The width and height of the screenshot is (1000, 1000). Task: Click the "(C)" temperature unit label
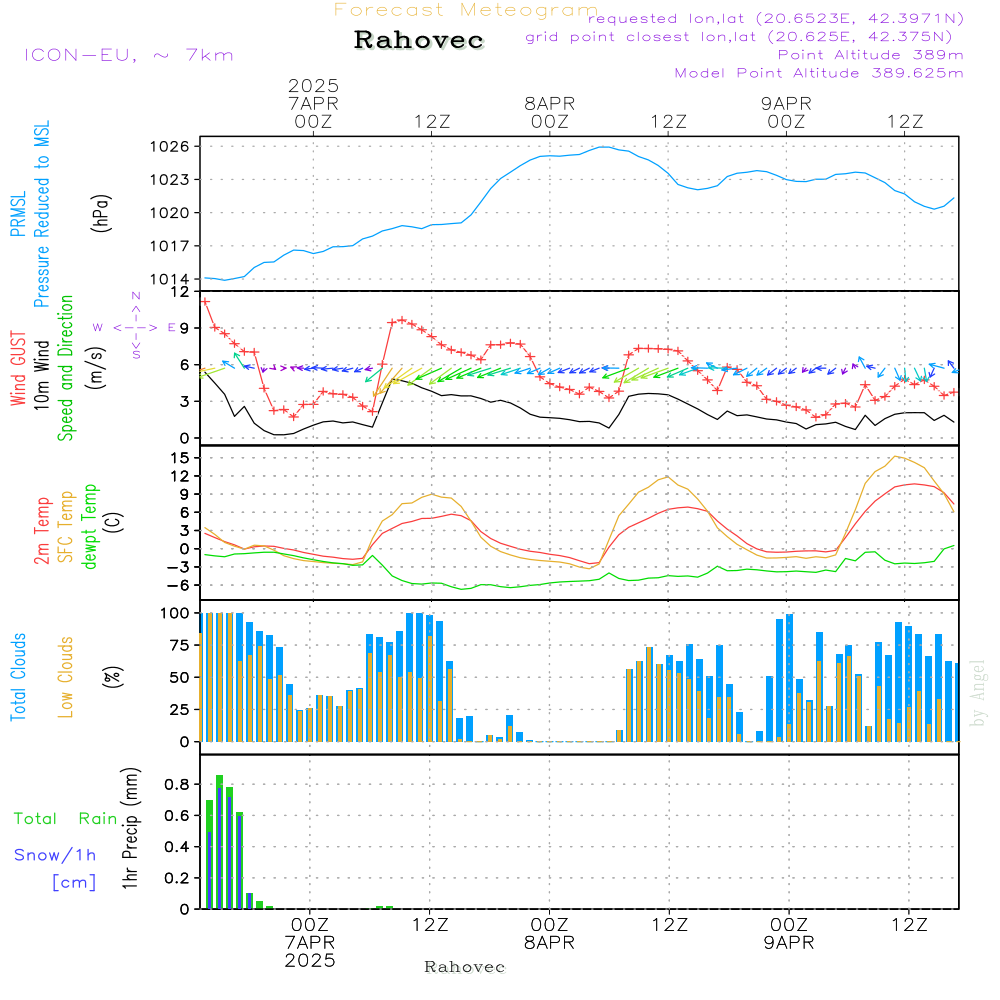(114, 522)
